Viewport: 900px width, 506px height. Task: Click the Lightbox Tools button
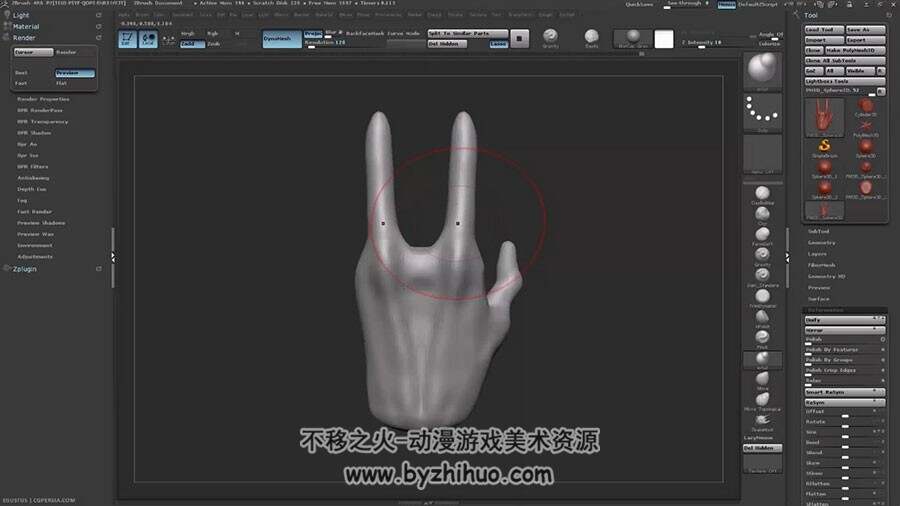[x=845, y=81]
